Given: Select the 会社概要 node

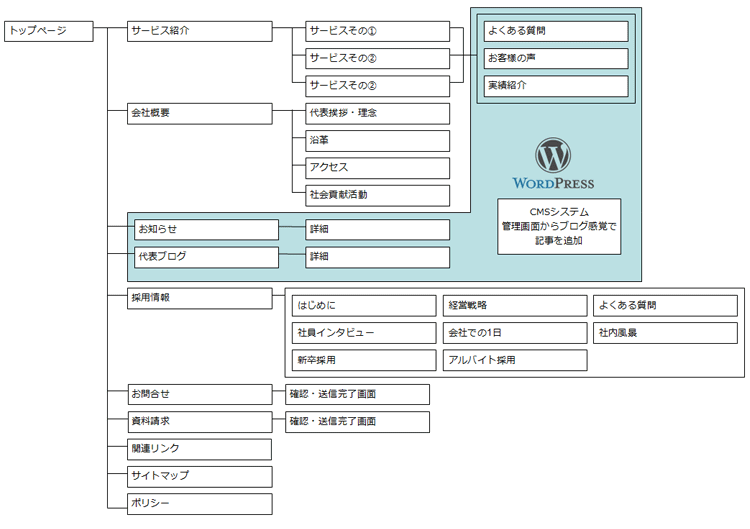Looking at the screenshot, I should (x=199, y=113).
